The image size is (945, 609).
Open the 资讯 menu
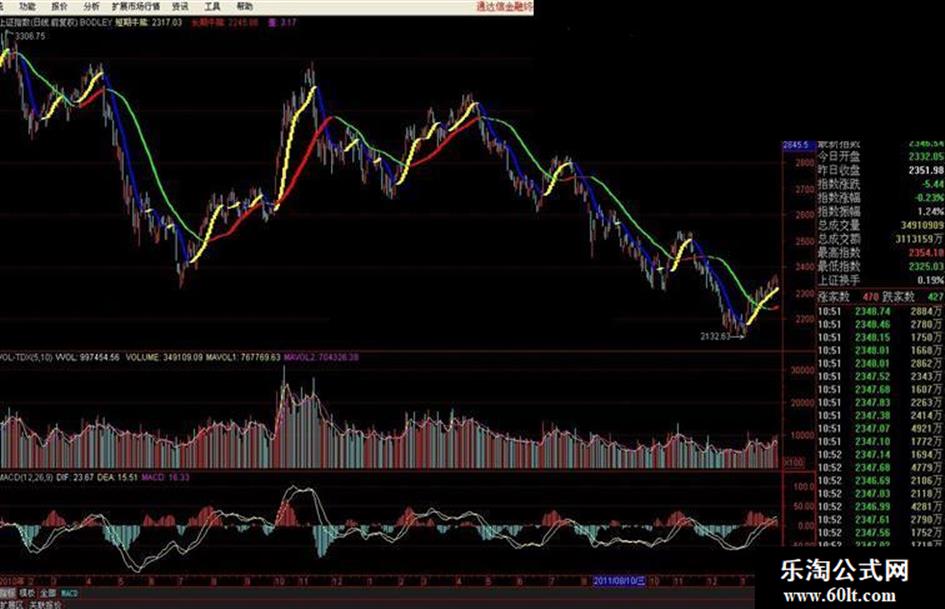pyautogui.click(x=180, y=7)
